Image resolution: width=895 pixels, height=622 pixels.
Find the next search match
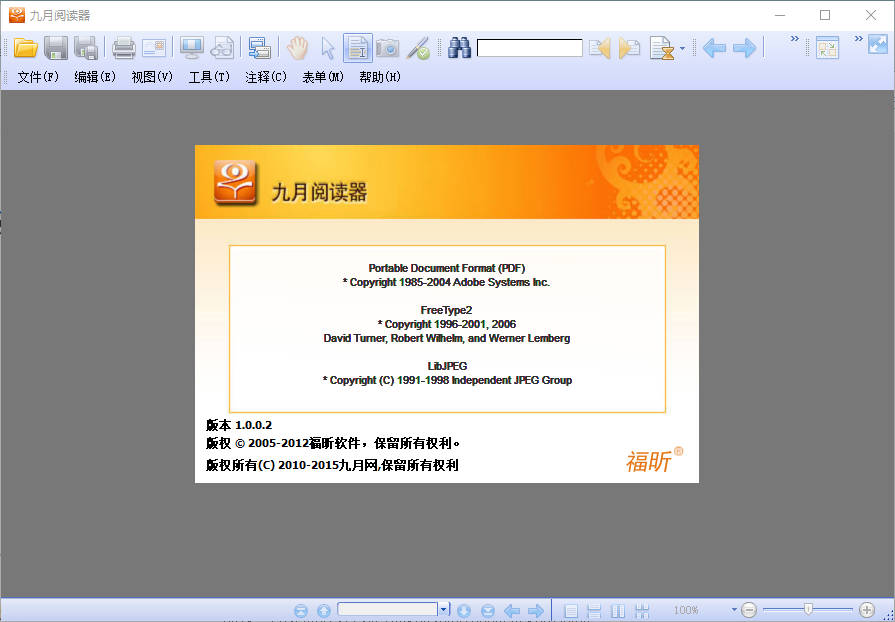[629, 48]
